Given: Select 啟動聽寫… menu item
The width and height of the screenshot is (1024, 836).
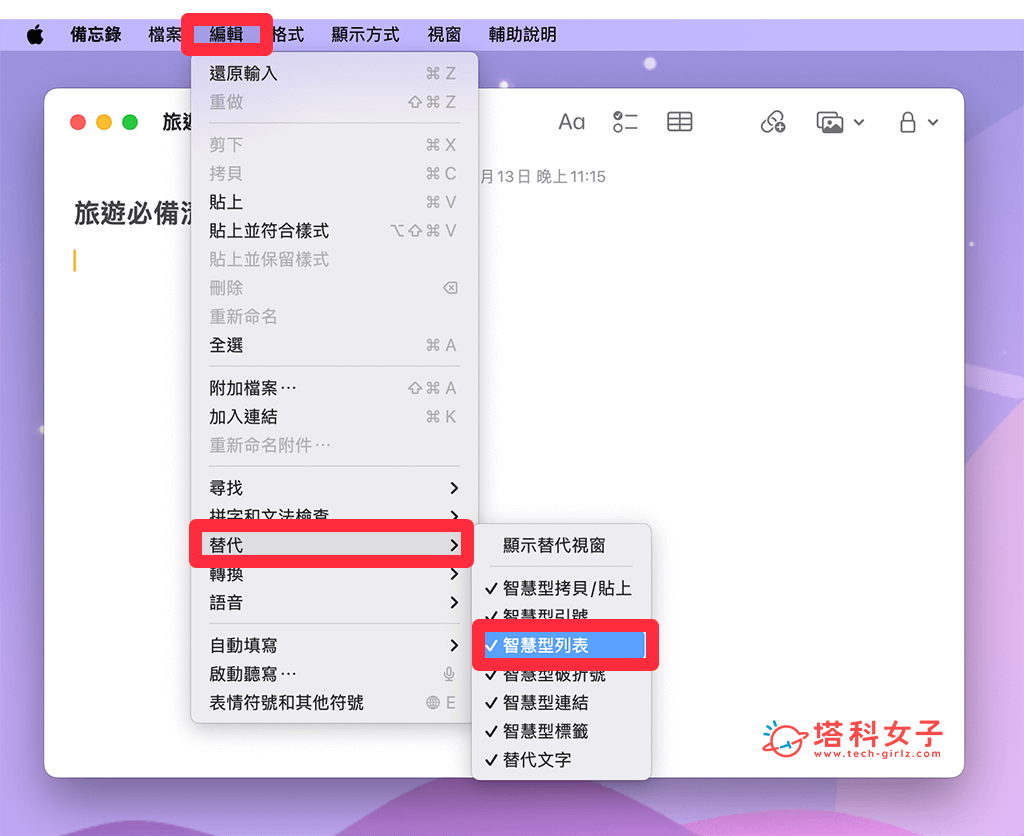Looking at the screenshot, I should tap(334, 673).
